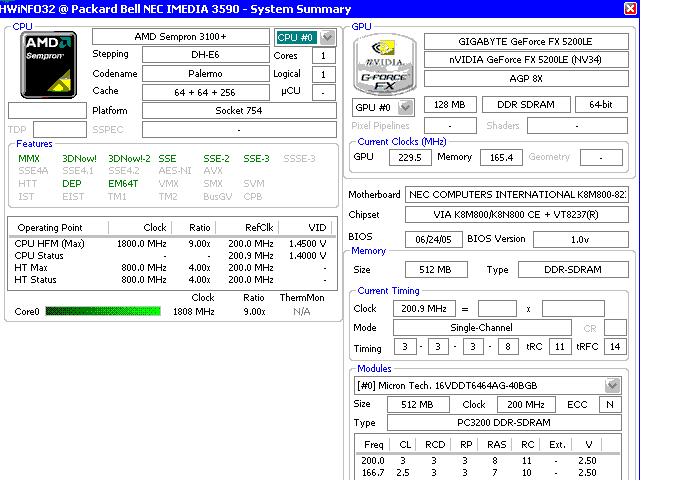Image resolution: width=694 pixels, height=486 pixels.
Task: Select the 200.0 frequency timing row
Action: pos(488,461)
